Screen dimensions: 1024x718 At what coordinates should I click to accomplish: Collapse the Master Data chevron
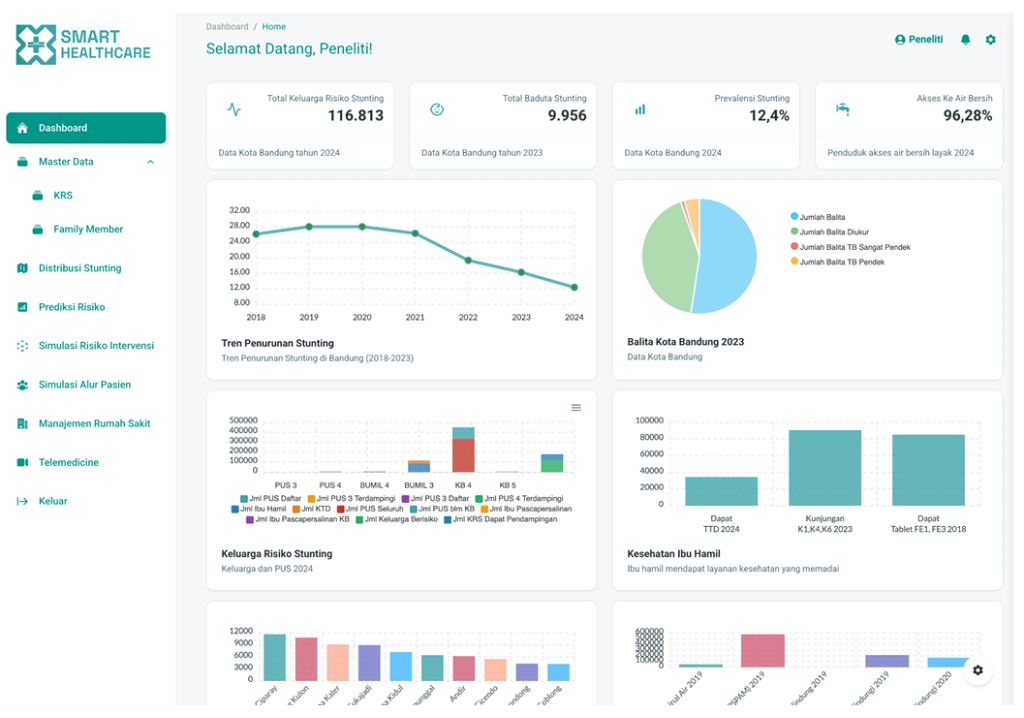click(151, 162)
